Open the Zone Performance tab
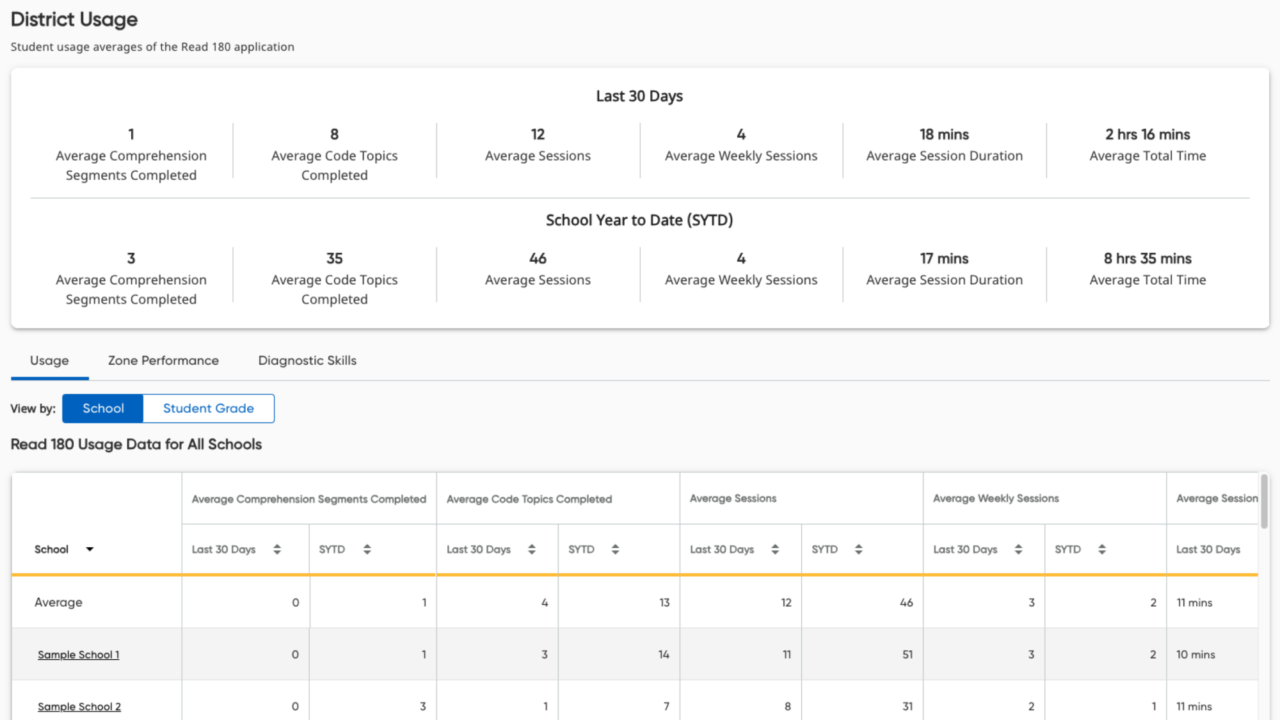 pos(163,361)
